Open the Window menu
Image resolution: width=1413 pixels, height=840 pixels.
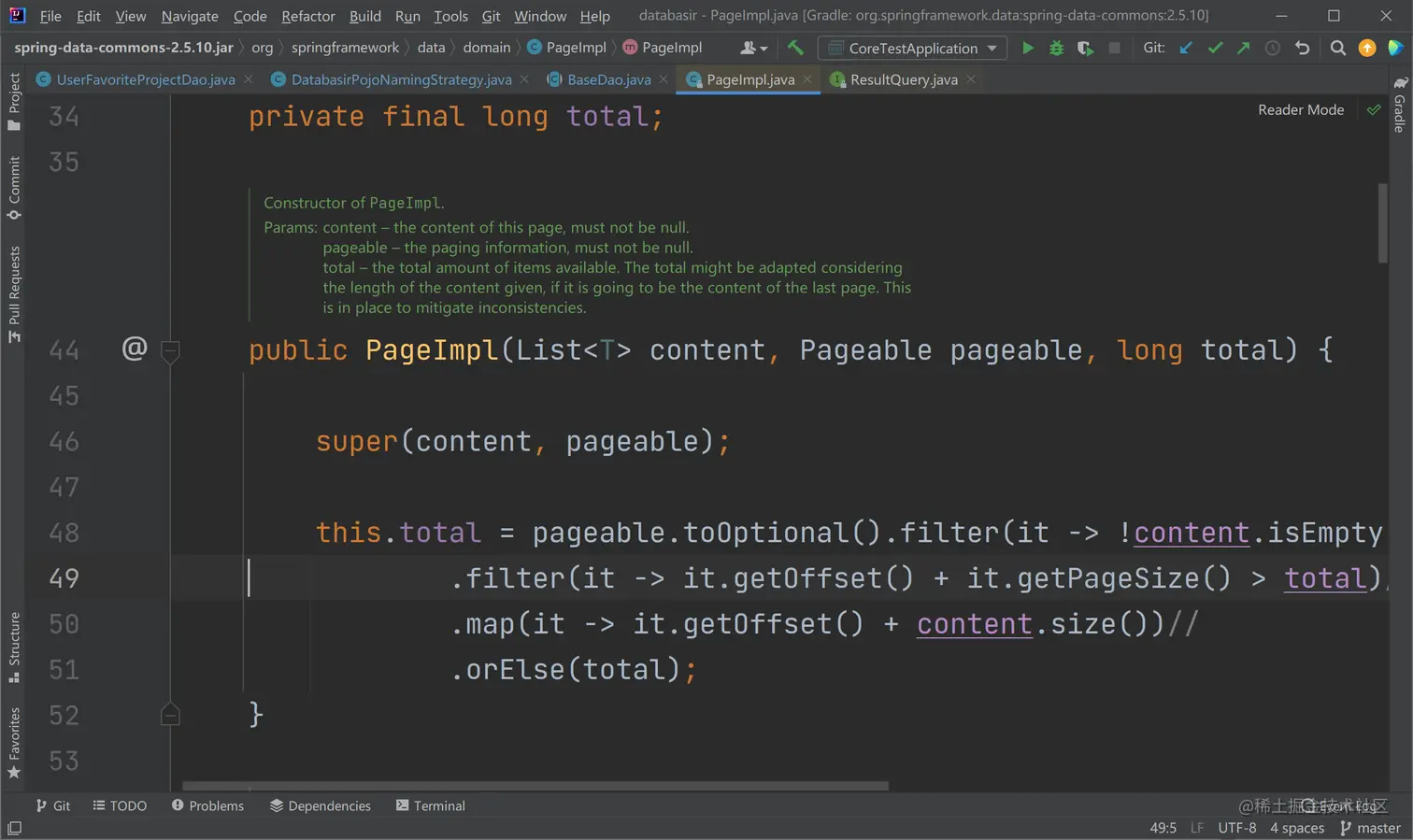(x=540, y=16)
